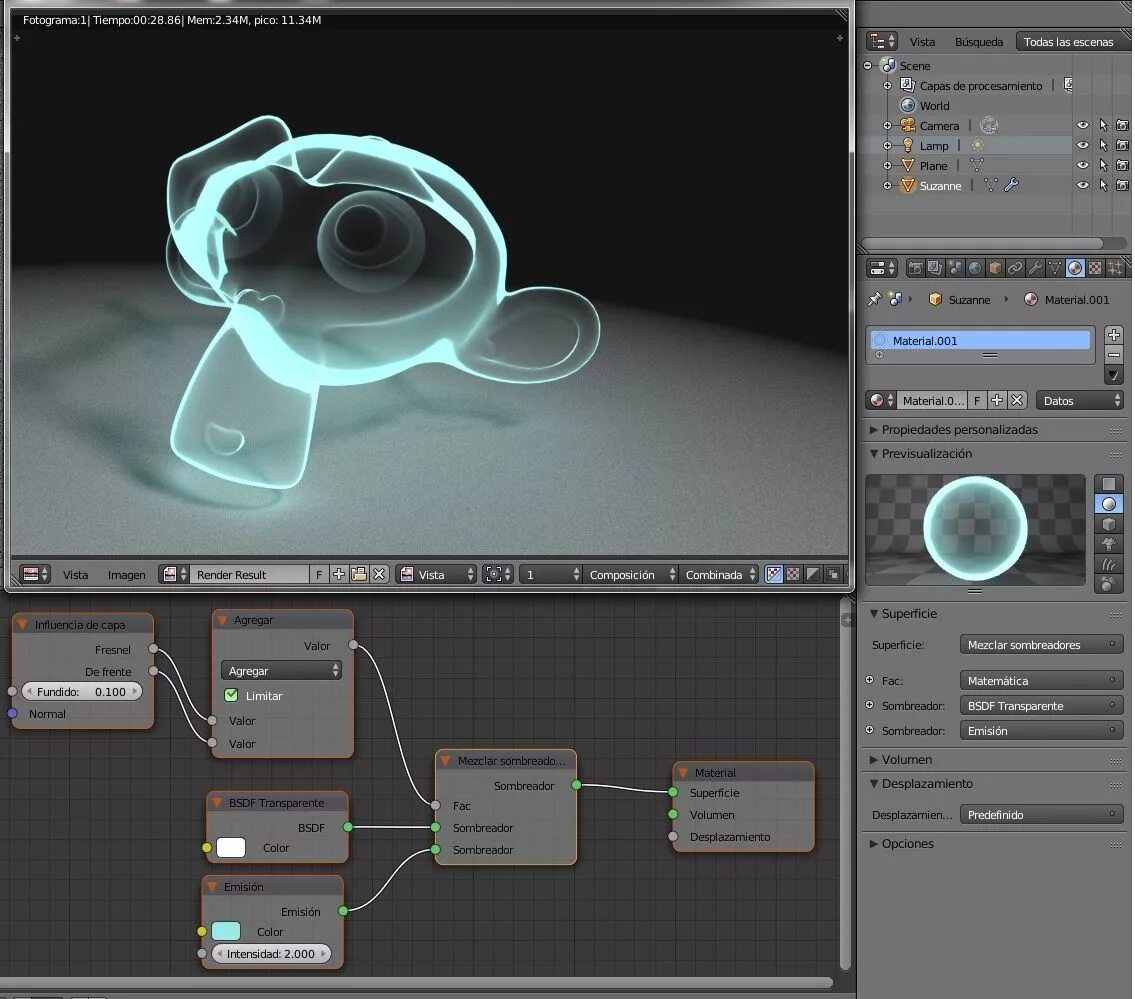This screenshot has height=999, width=1135.
Task: Click the Suzanne cube icon in breadcrumb
Action: (935, 299)
